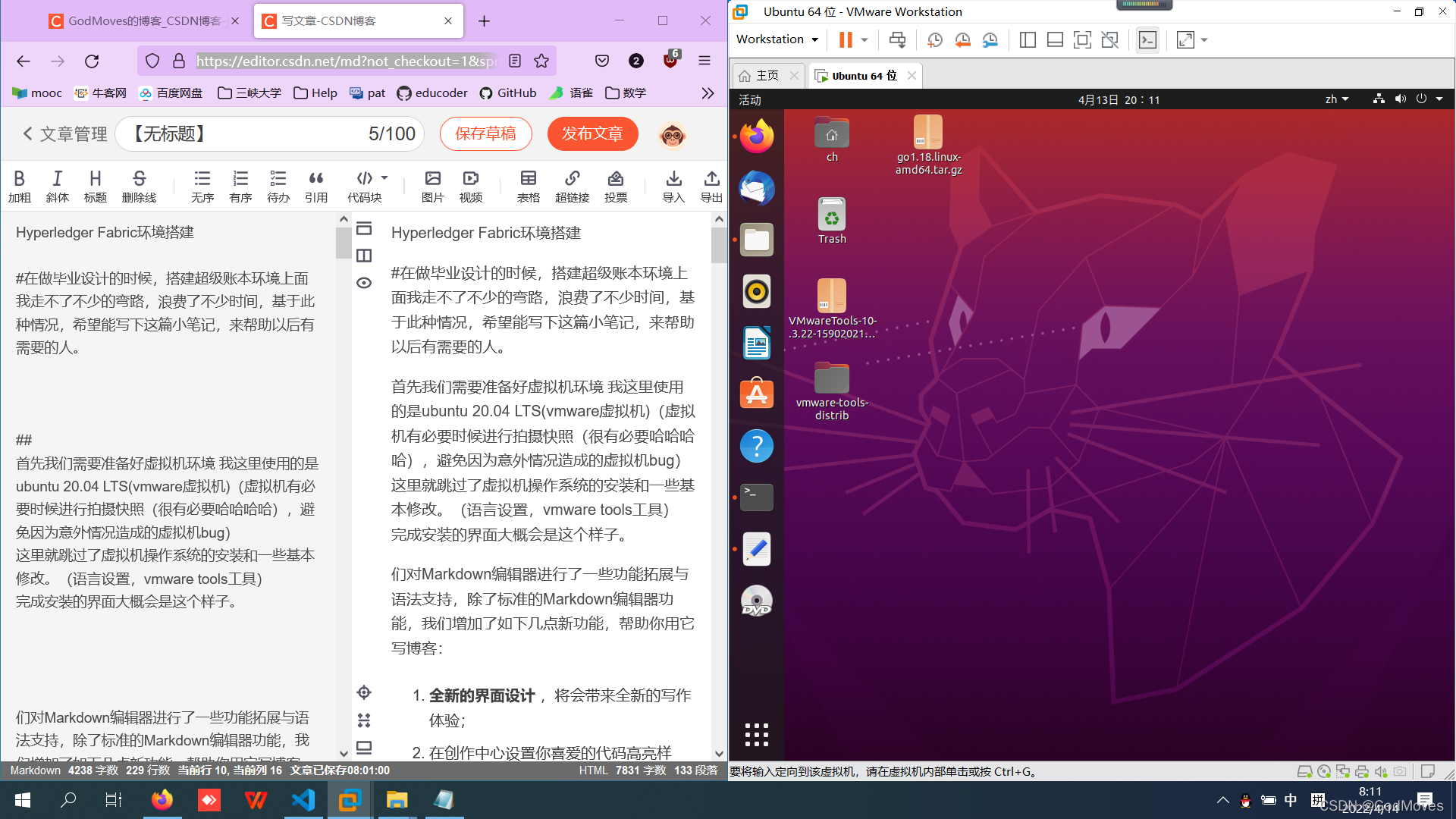Apply strikethrough formatting to text
Screen dimensions: 1456x819
point(139,184)
